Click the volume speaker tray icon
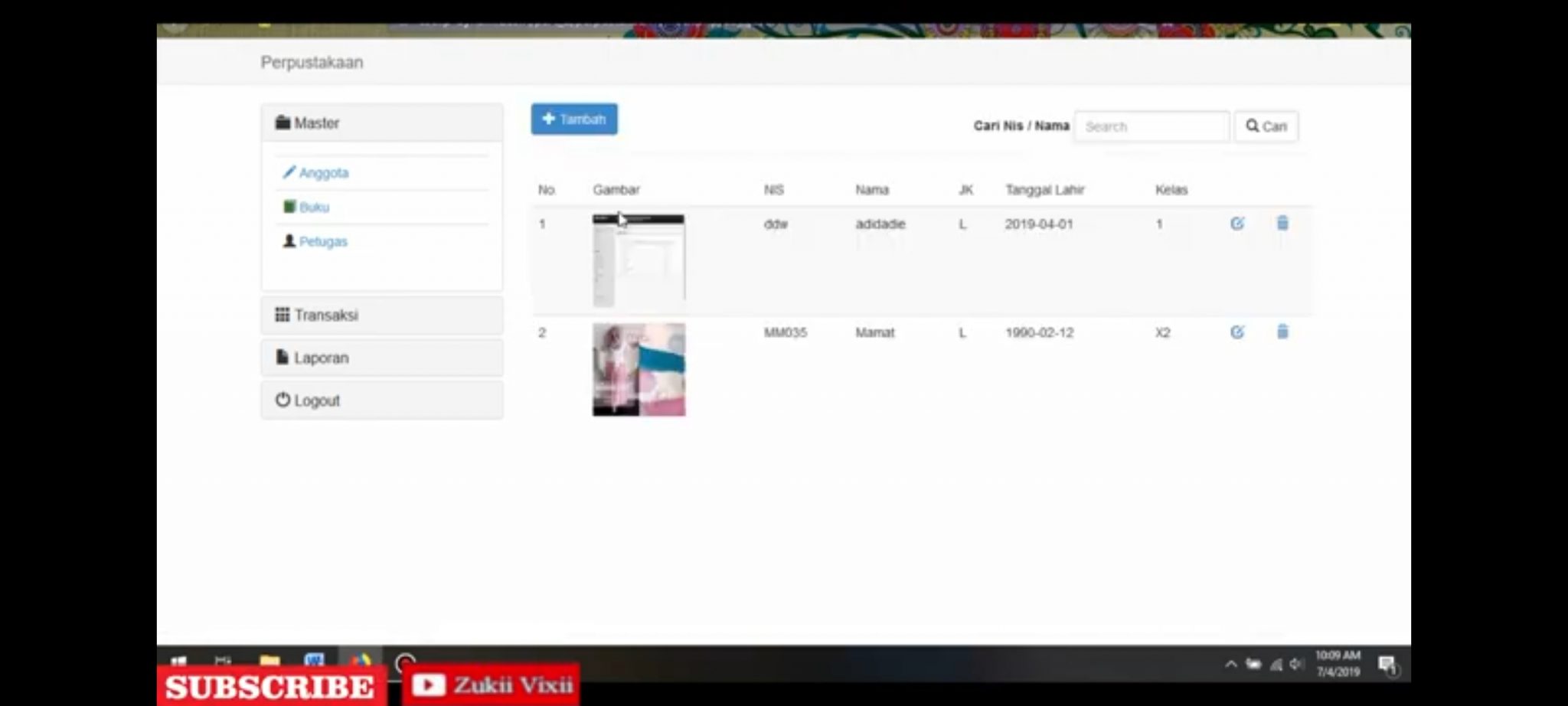Screen dimensions: 1568x706 pyautogui.click(x=1295, y=664)
